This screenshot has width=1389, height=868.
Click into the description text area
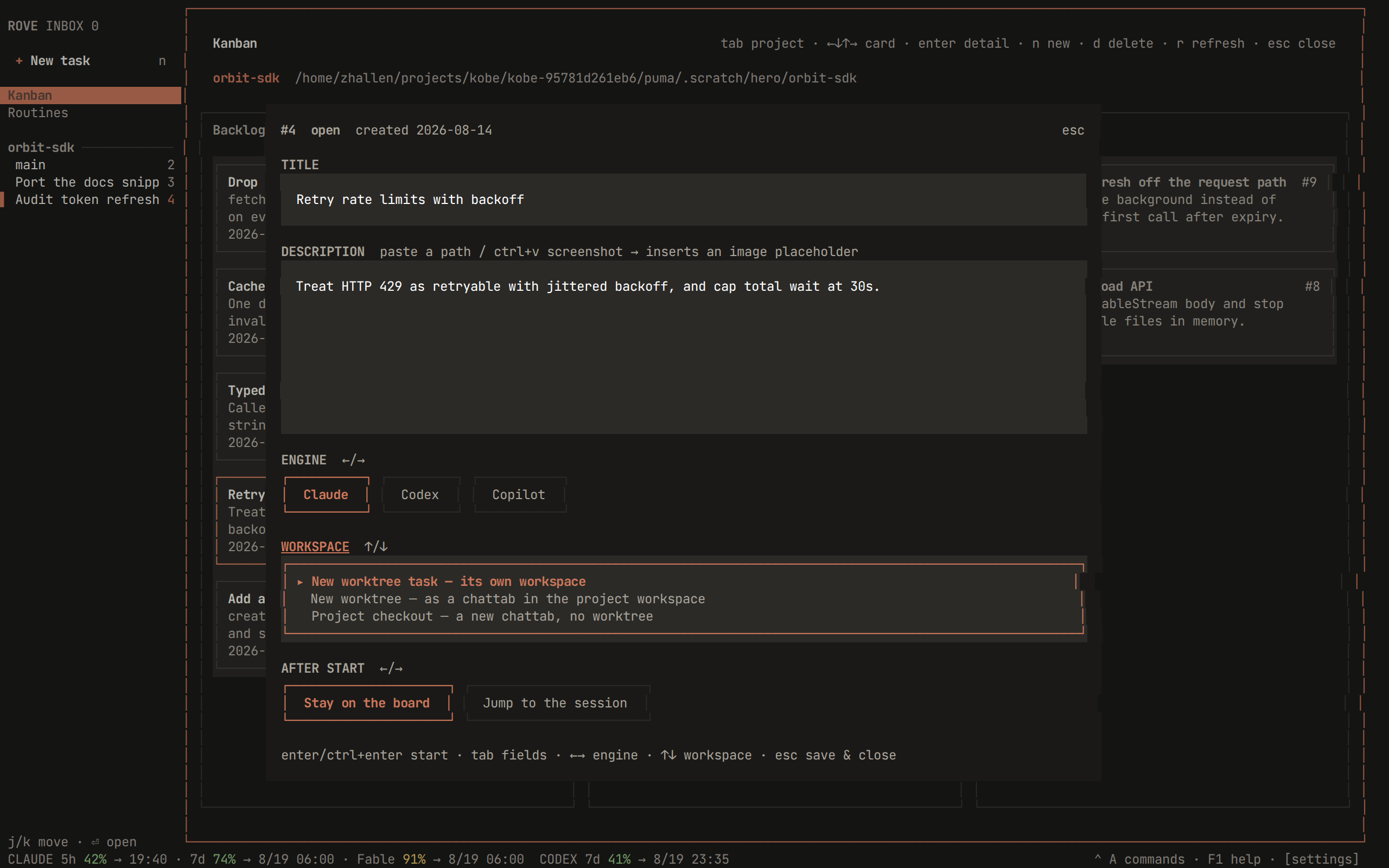684,347
